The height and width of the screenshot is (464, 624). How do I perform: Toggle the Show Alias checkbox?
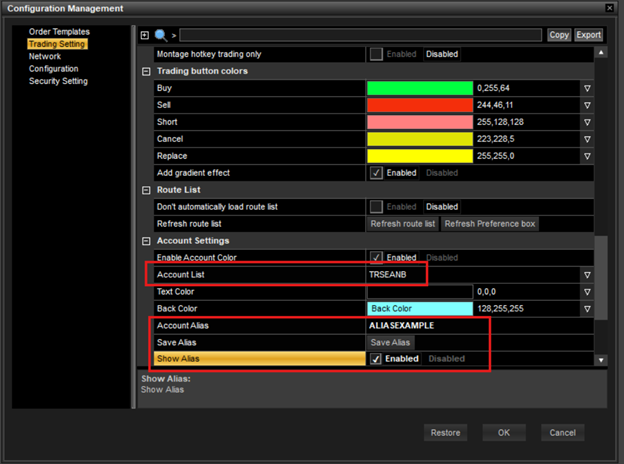coord(376,359)
